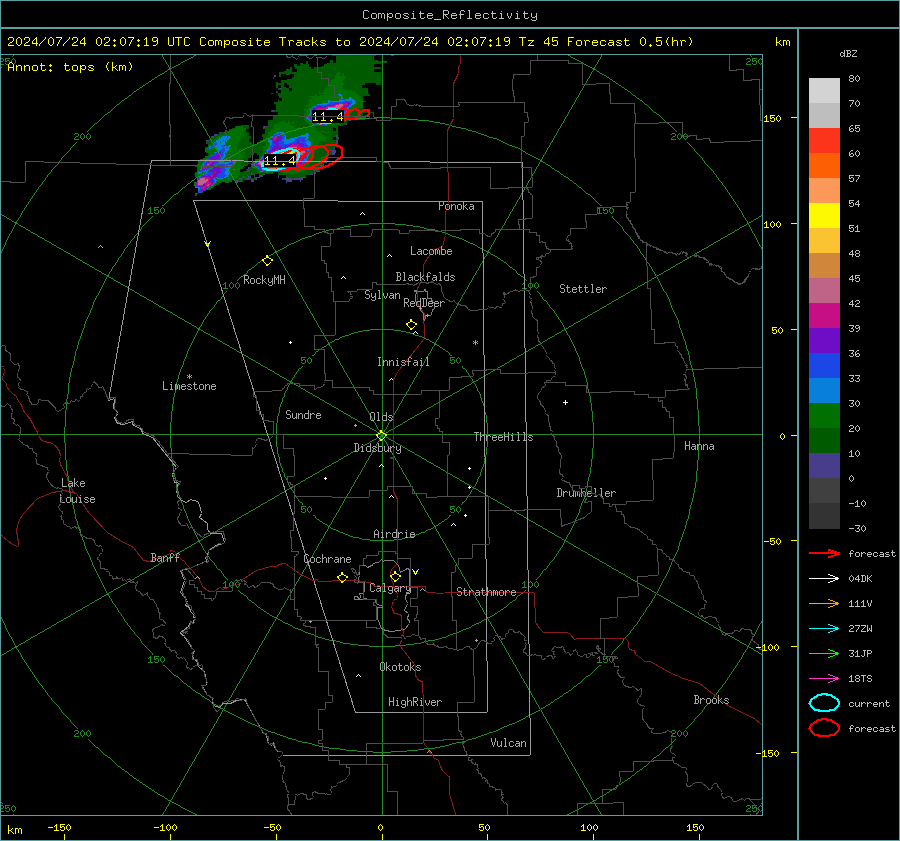The image size is (900, 841).
Task: Click the light gray 70–80 dBZ swatch
Action: pyautogui.click(x=824, y=91)
